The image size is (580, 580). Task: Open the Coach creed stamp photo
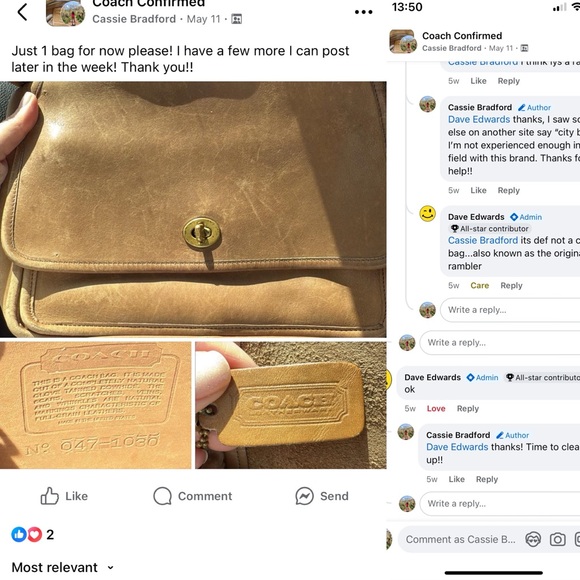pos(95,405)
